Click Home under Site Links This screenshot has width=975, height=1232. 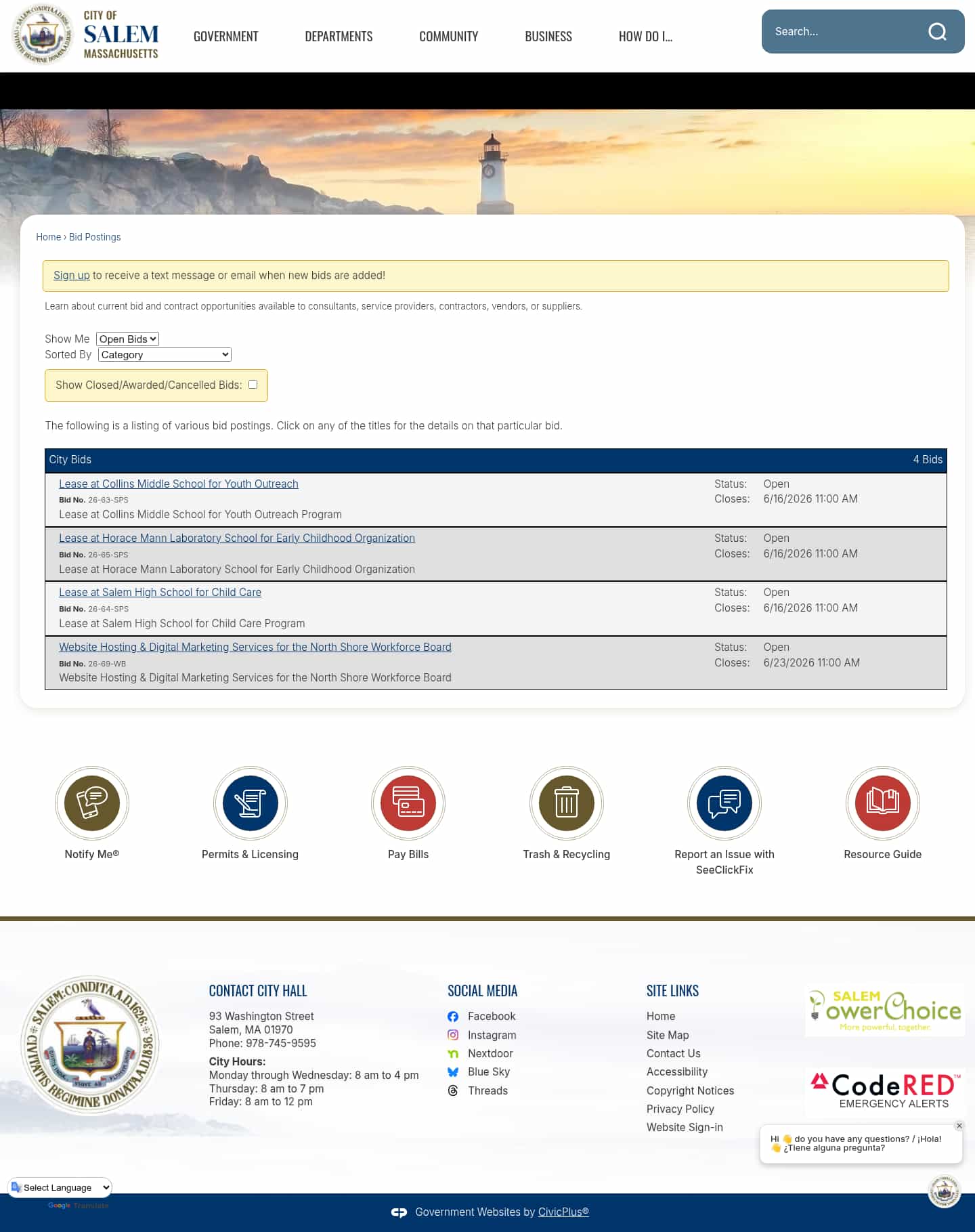click(x=661, y=1017)
